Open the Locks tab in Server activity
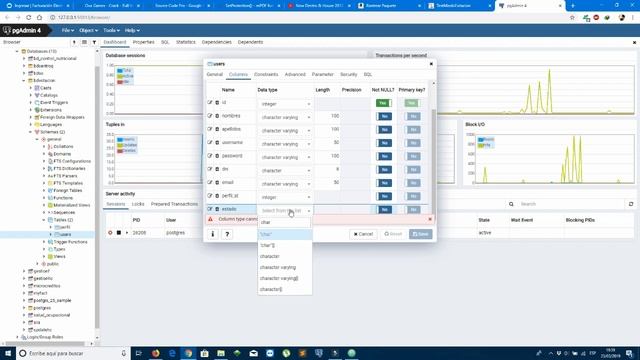The image size is (640, 360). pyautogui.click(x=138, y=204)
